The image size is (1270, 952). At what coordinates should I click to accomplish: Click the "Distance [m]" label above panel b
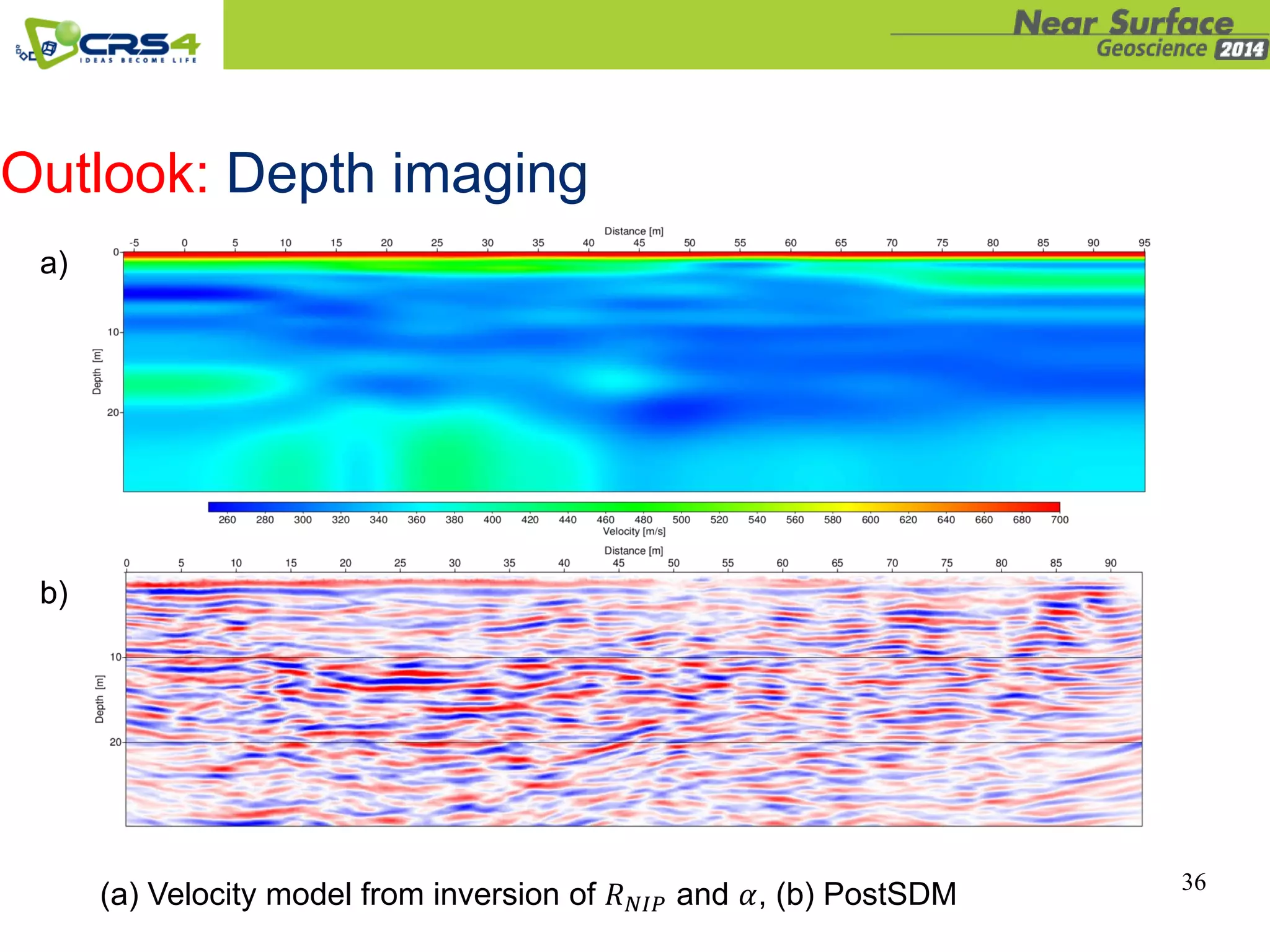(634, 551)
